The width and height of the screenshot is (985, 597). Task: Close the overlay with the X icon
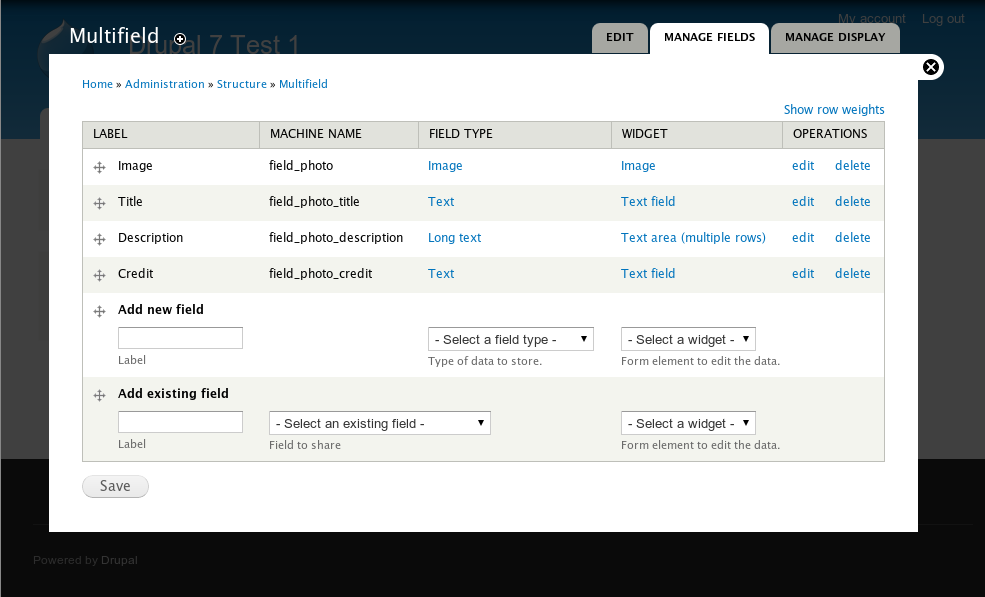(x=931, y=67)
